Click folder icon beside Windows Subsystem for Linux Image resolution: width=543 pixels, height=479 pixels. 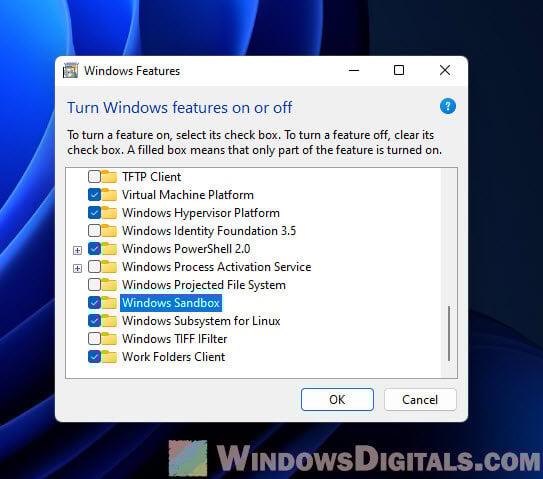coord(109,321)
